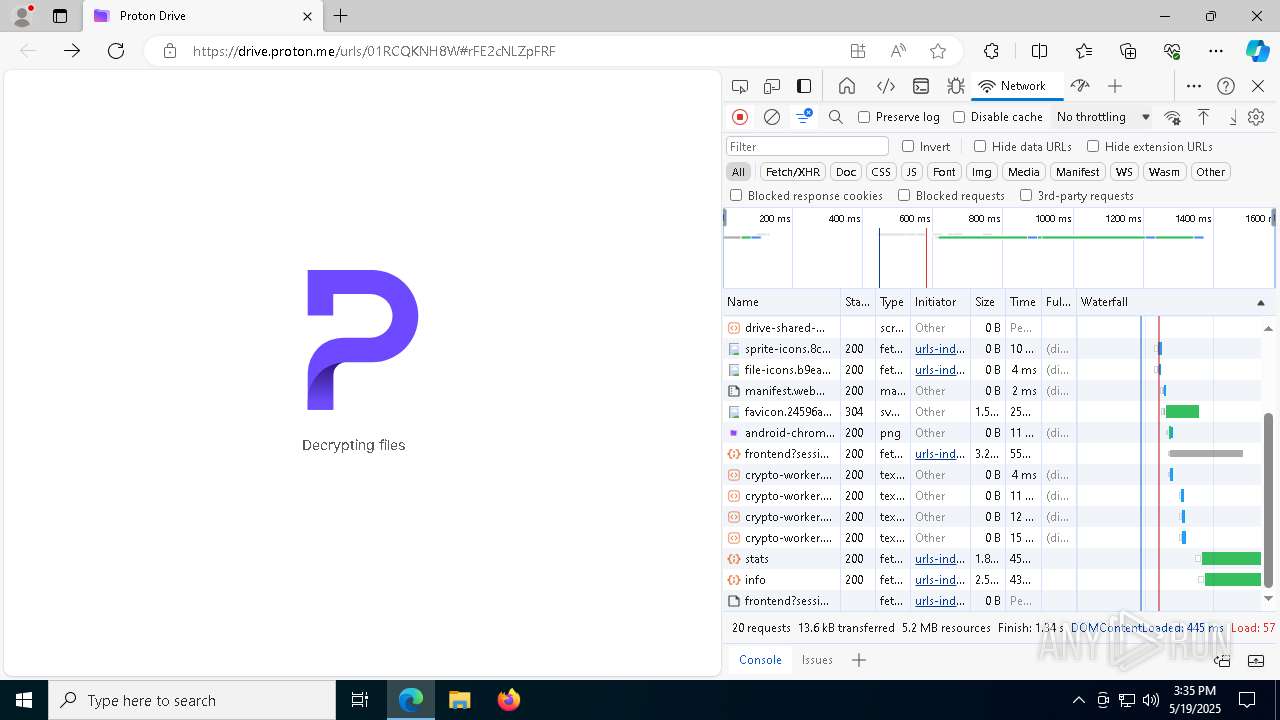Viewport: 1280px width, 720px height.
Task: Open the Sources bug icon tool
Action: click(x=956, y=86)
